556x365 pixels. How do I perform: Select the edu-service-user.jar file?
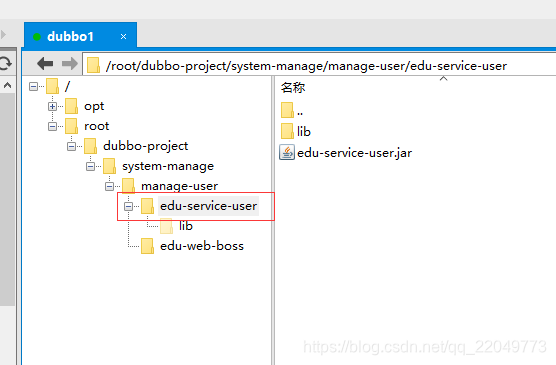pyautogui.click(x=355, y=153)
